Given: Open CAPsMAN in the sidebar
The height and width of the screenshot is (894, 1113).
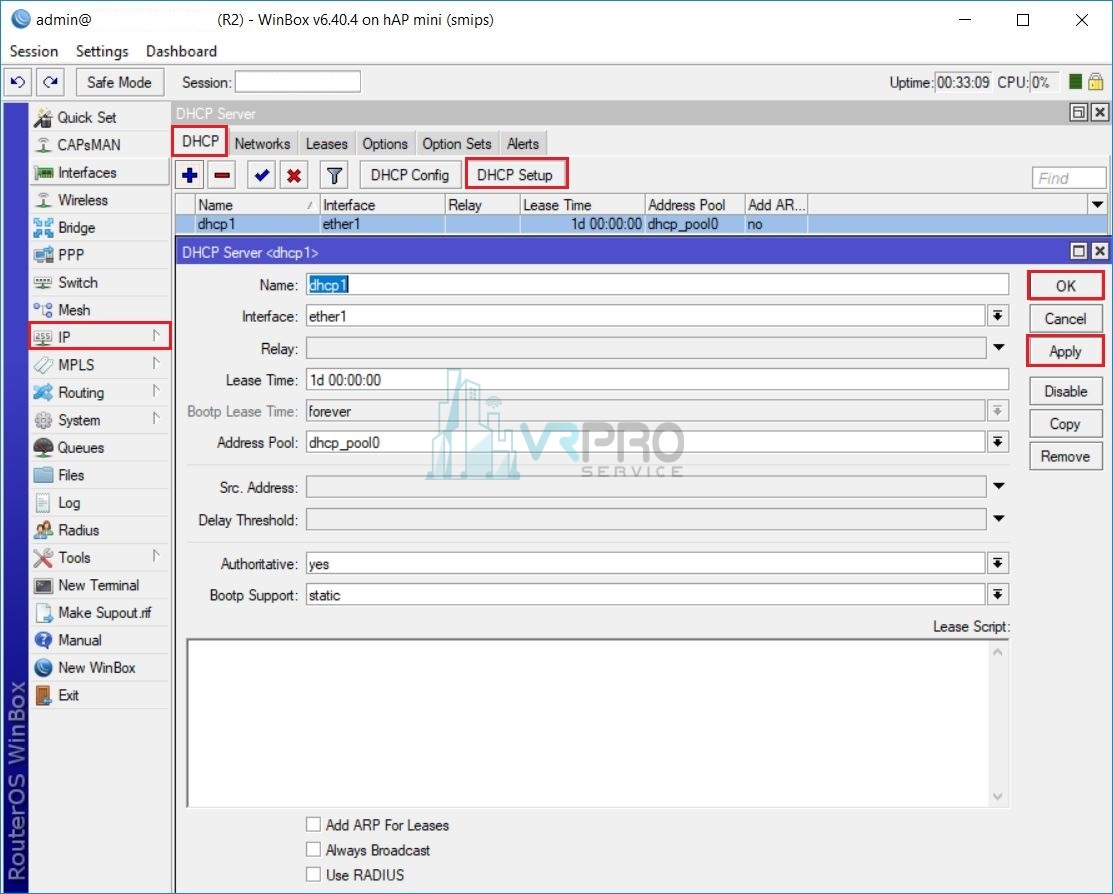Looking at the screenshot, I should point(99,145).
